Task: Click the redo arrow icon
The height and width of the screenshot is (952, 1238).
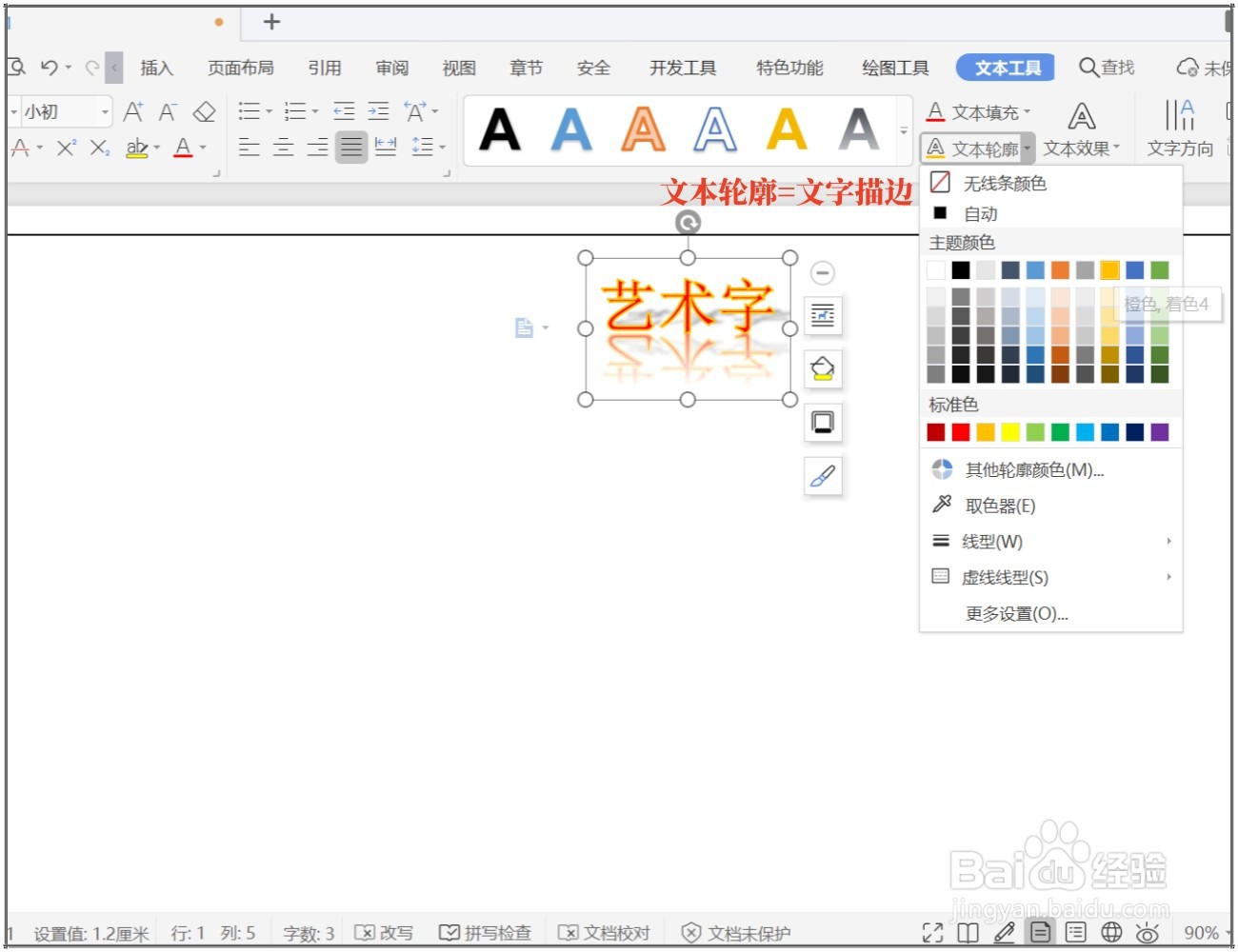Action: pyautogui.click(x=91, y=68)
